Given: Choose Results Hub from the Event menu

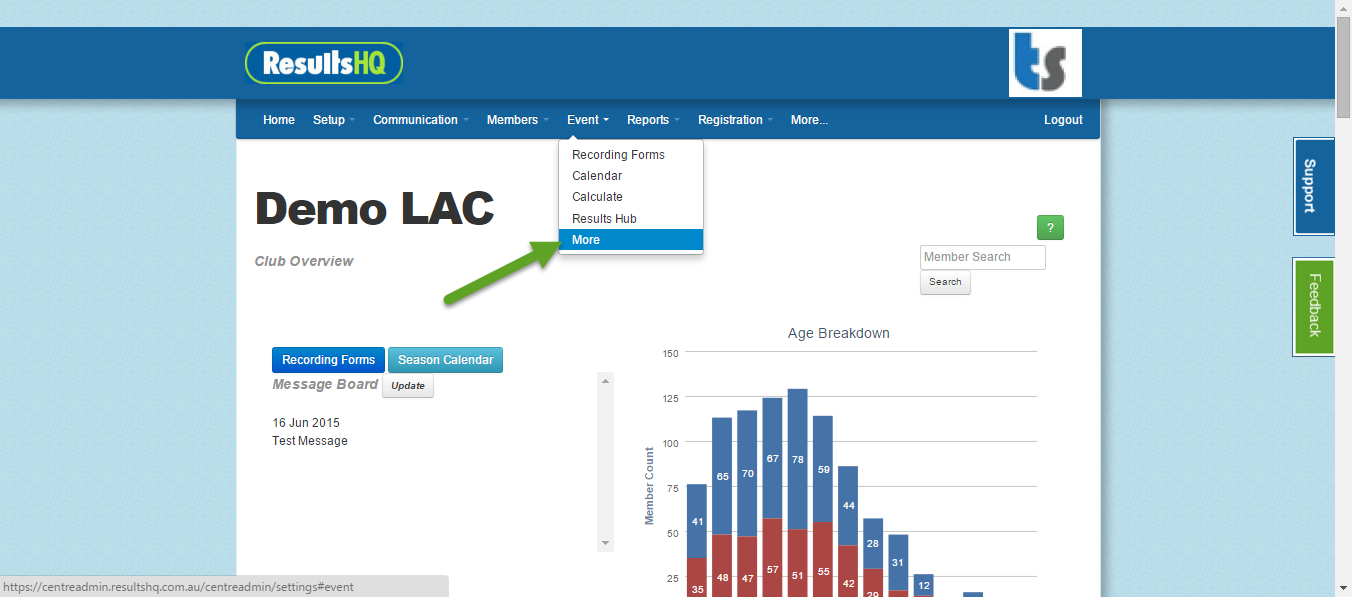Looking at the screenshot, I should pyautogui.click(x=603, y=218).
